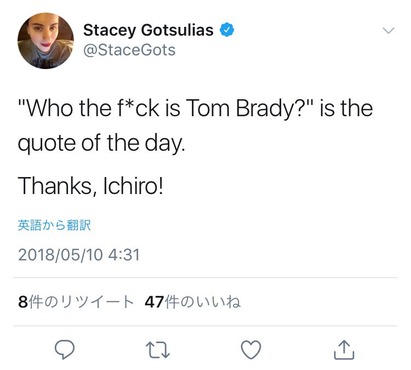Like the tweet with the heart icon
The width and height of the screenshot is (411, 370).
251,350
